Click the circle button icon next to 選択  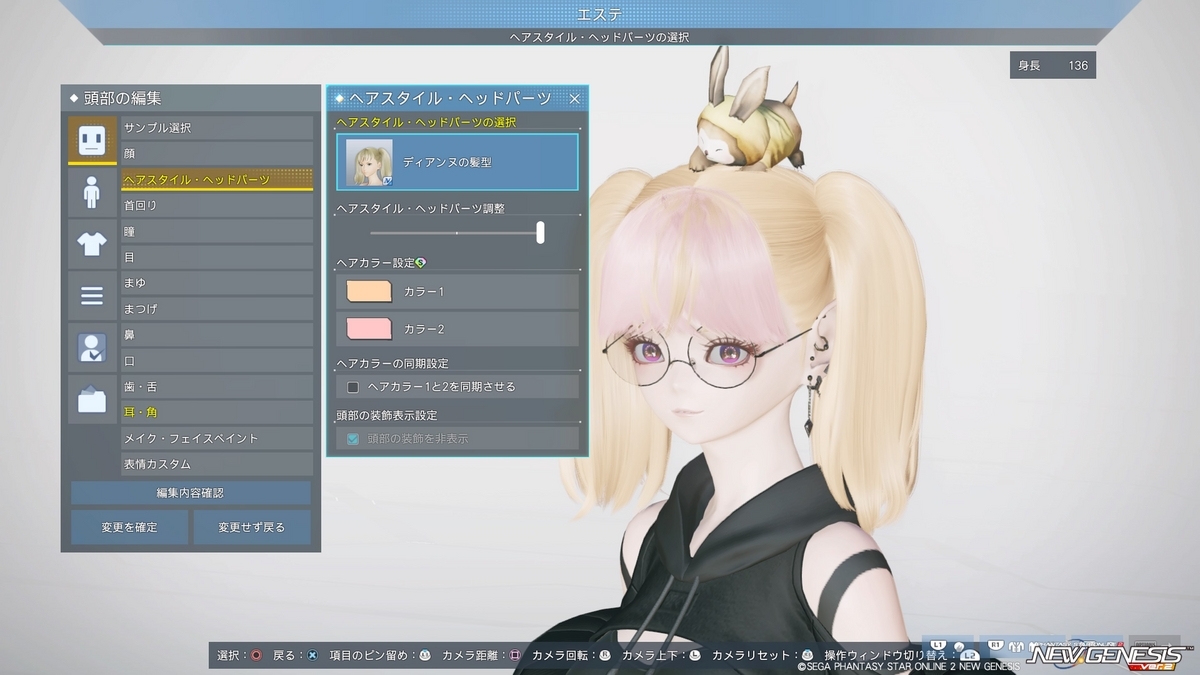(257, 655)
